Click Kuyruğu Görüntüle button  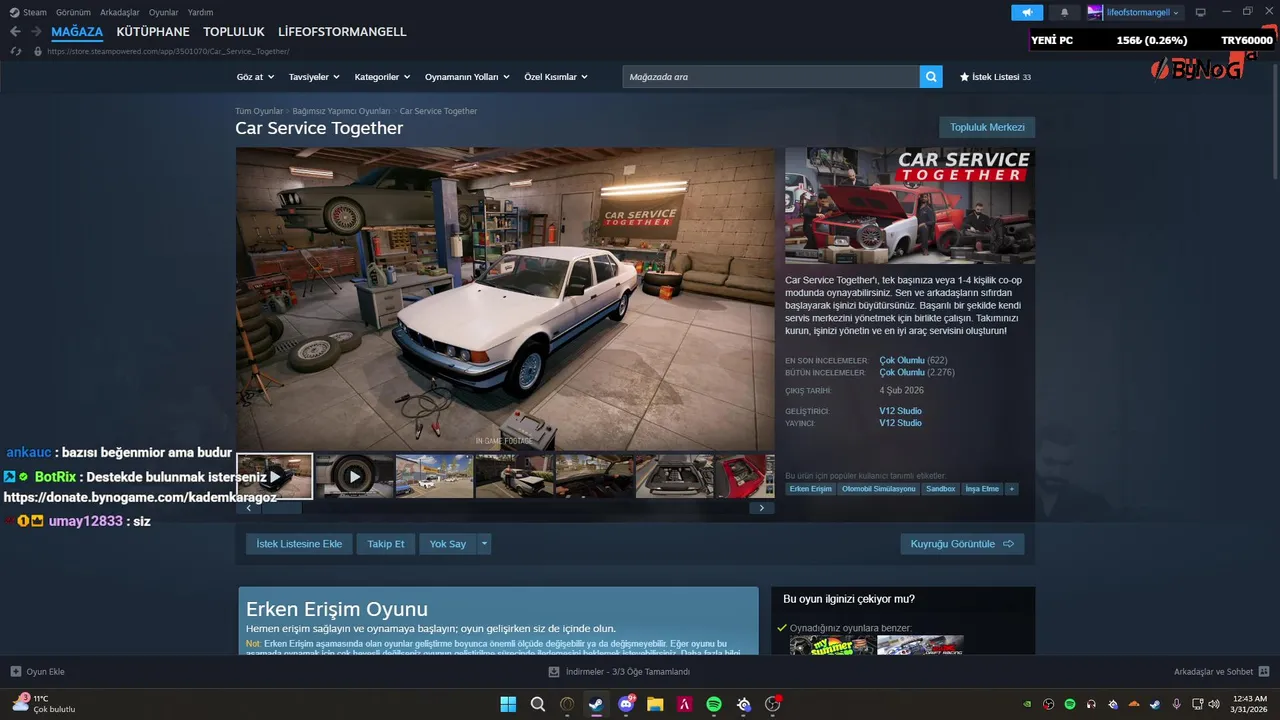pos(962,544)
